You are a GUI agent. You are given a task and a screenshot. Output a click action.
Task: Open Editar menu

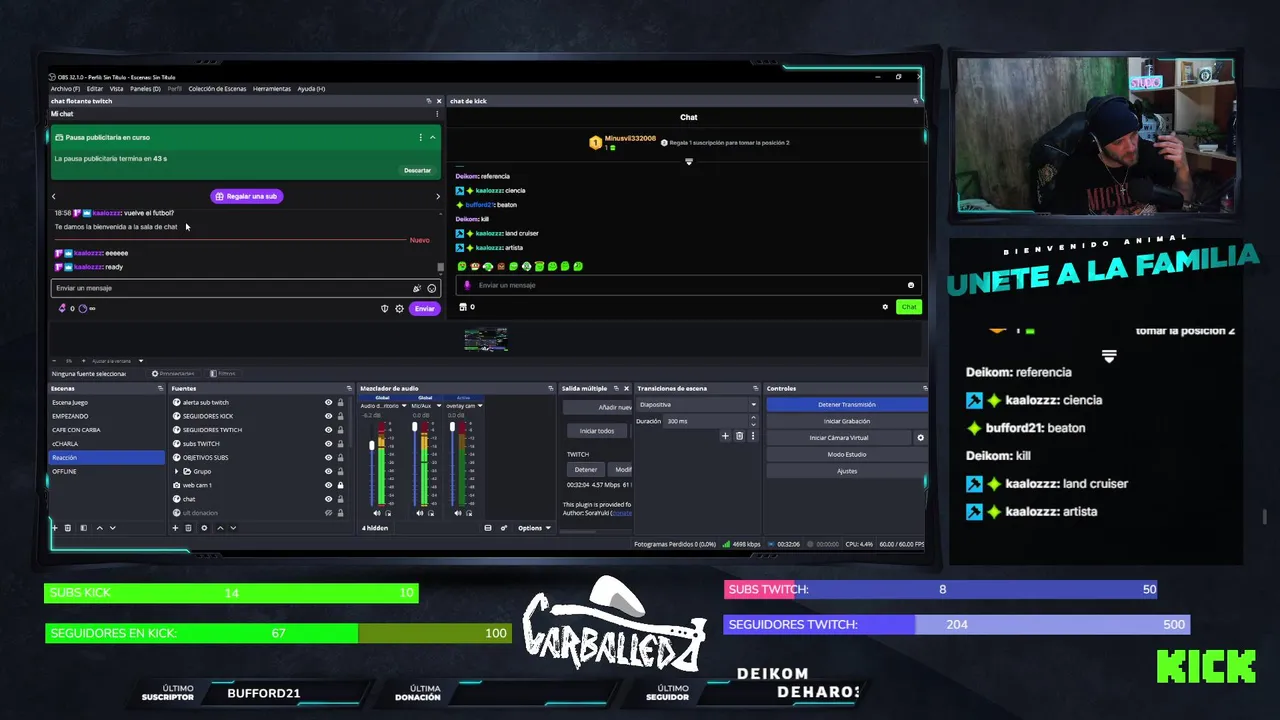(95, 89)
